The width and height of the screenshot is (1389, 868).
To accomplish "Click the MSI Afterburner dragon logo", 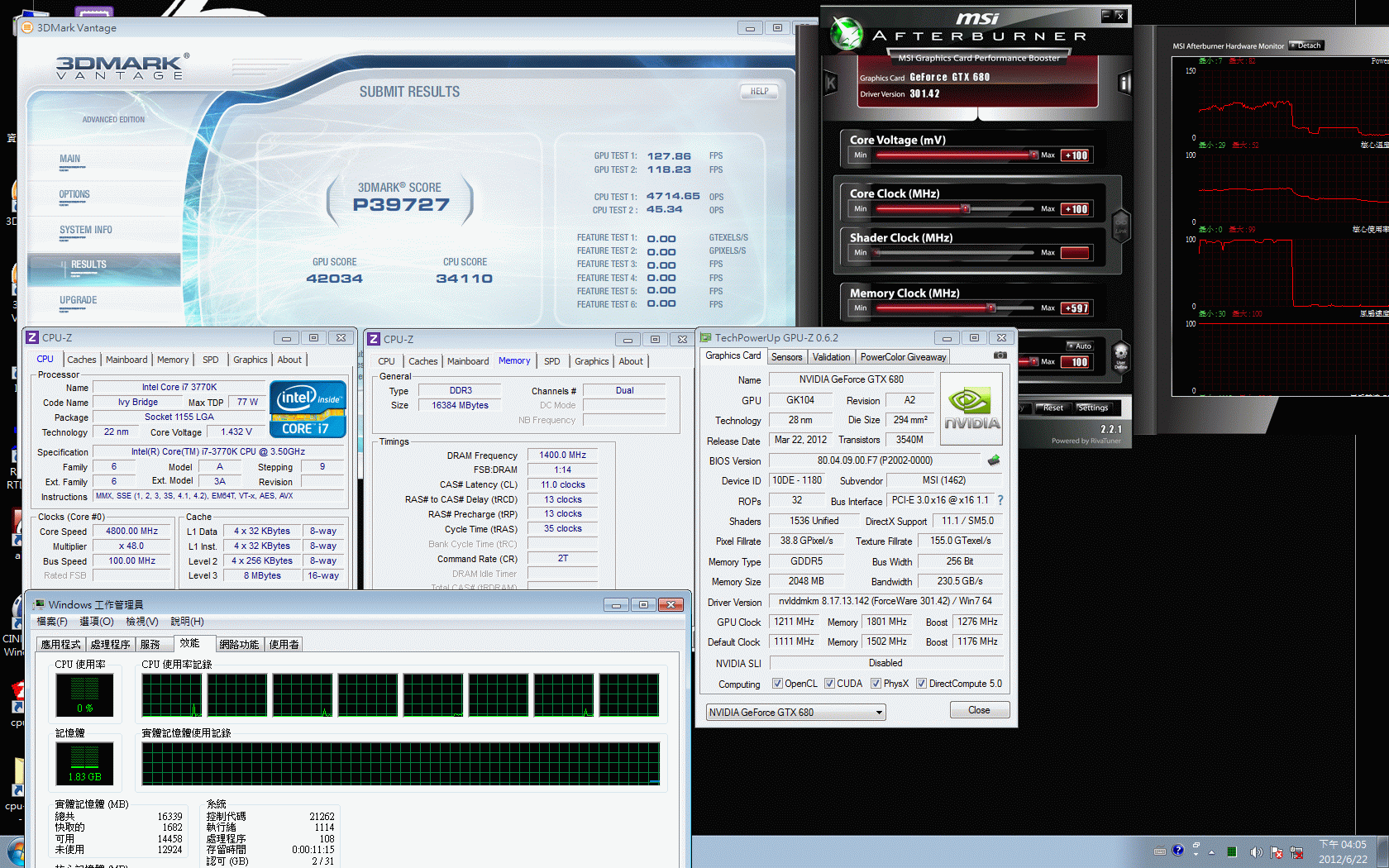I will (x=846, y=34).
